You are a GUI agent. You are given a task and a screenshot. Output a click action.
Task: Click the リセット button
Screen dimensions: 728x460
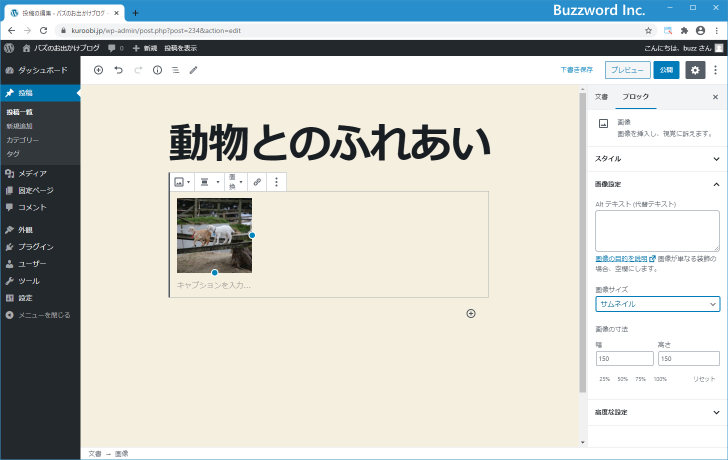[x=704, y=379]
